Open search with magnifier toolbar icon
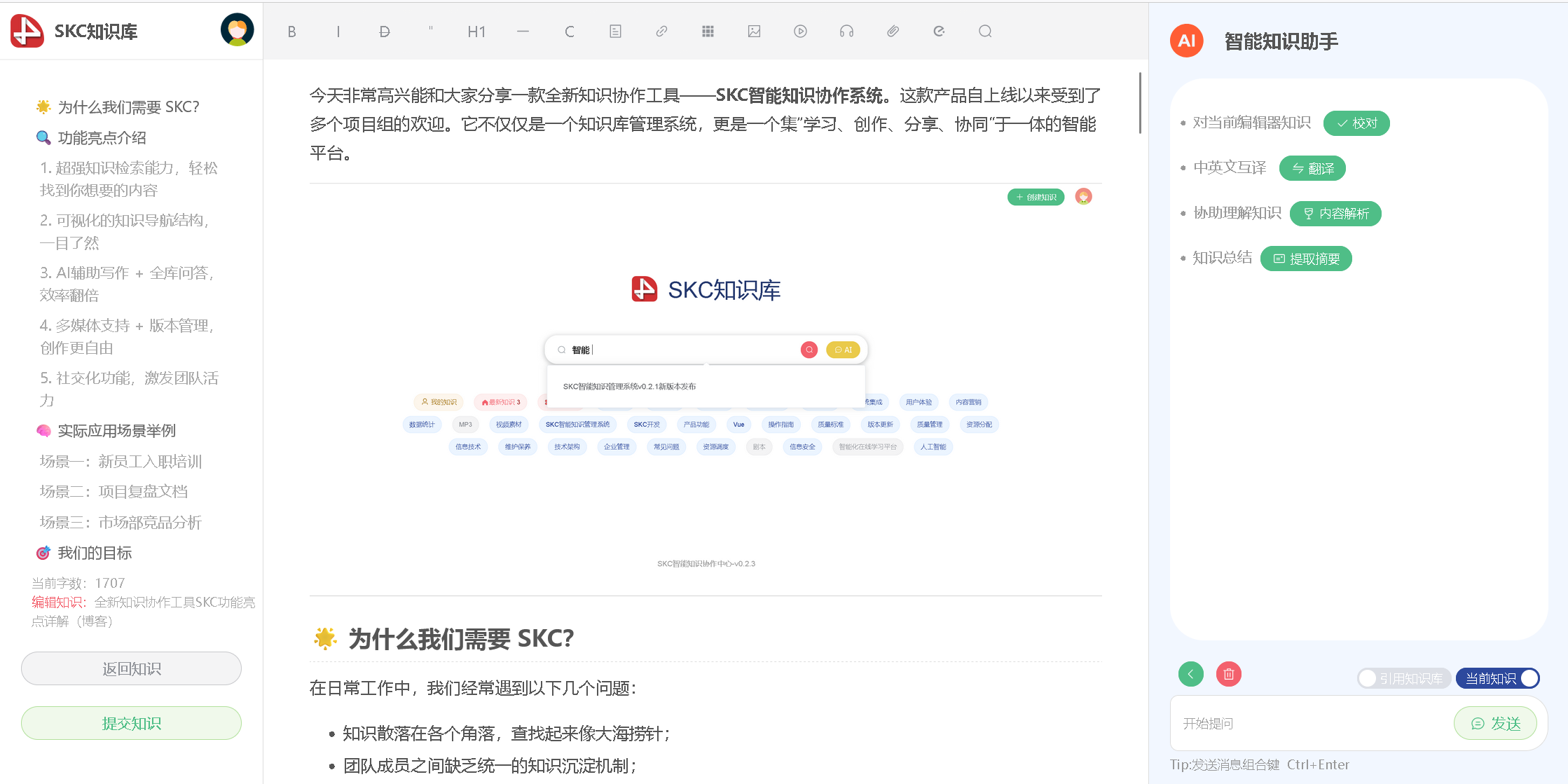The height and width of the screenshot is (784, 1568). coord(985,32)
